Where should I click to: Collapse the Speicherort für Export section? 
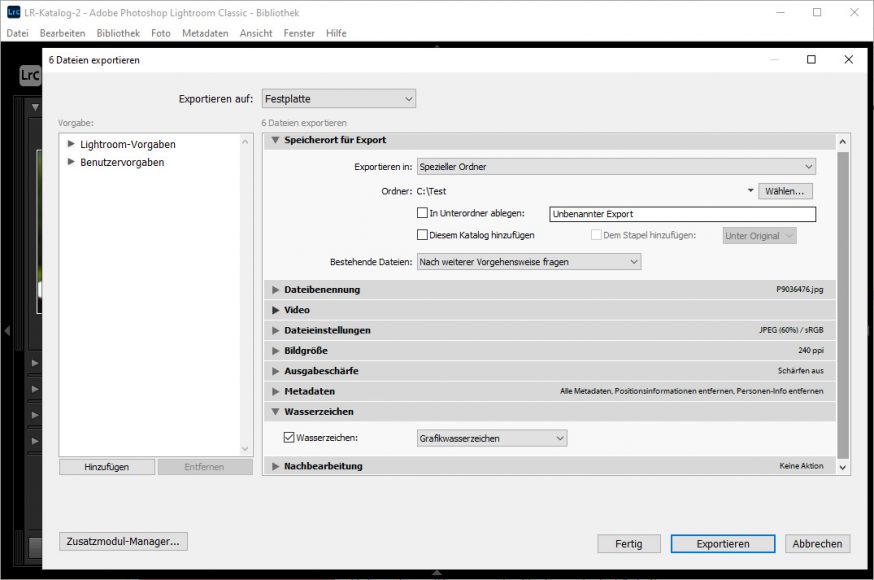click(x=275, y=140)
